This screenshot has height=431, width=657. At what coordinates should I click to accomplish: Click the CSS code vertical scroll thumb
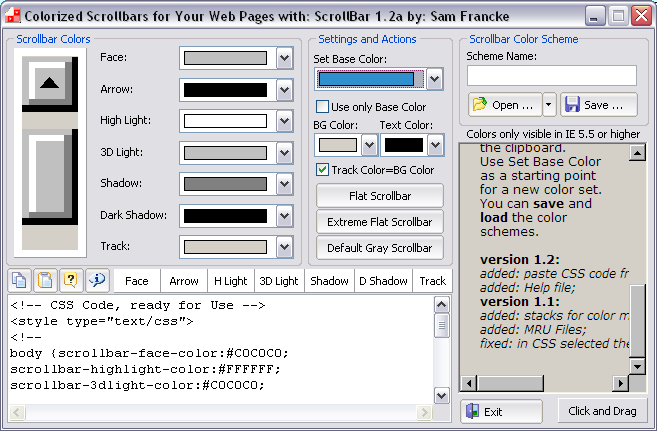click(x=442, y=325)
